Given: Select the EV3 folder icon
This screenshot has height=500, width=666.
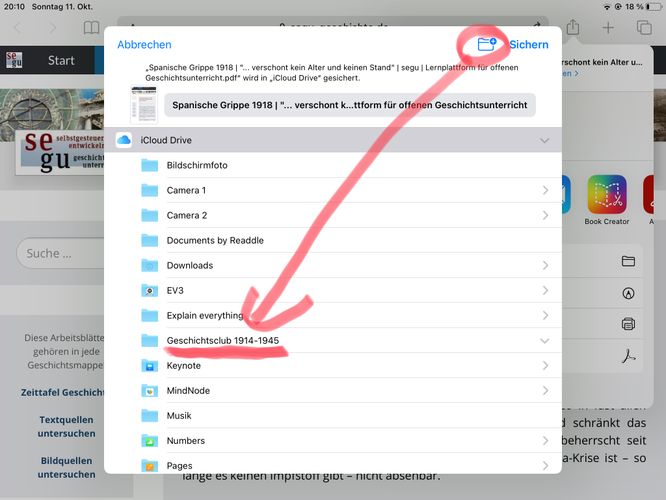Looking at the screenshot, I should coord(150,291).
